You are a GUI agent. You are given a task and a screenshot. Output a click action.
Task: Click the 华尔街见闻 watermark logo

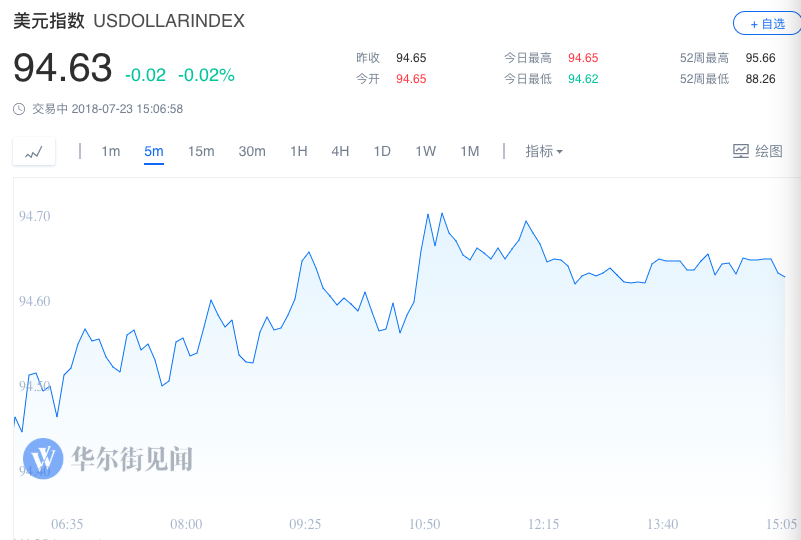pos(108,458)
